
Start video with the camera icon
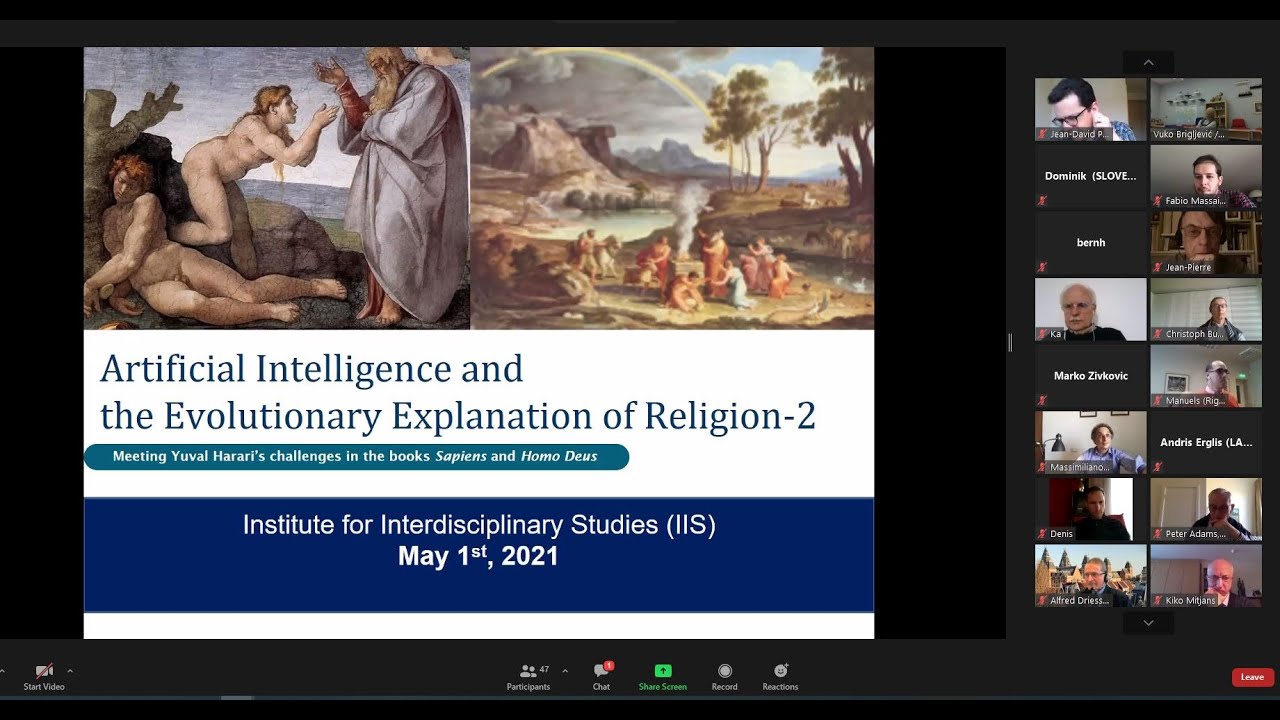(43, 670)
